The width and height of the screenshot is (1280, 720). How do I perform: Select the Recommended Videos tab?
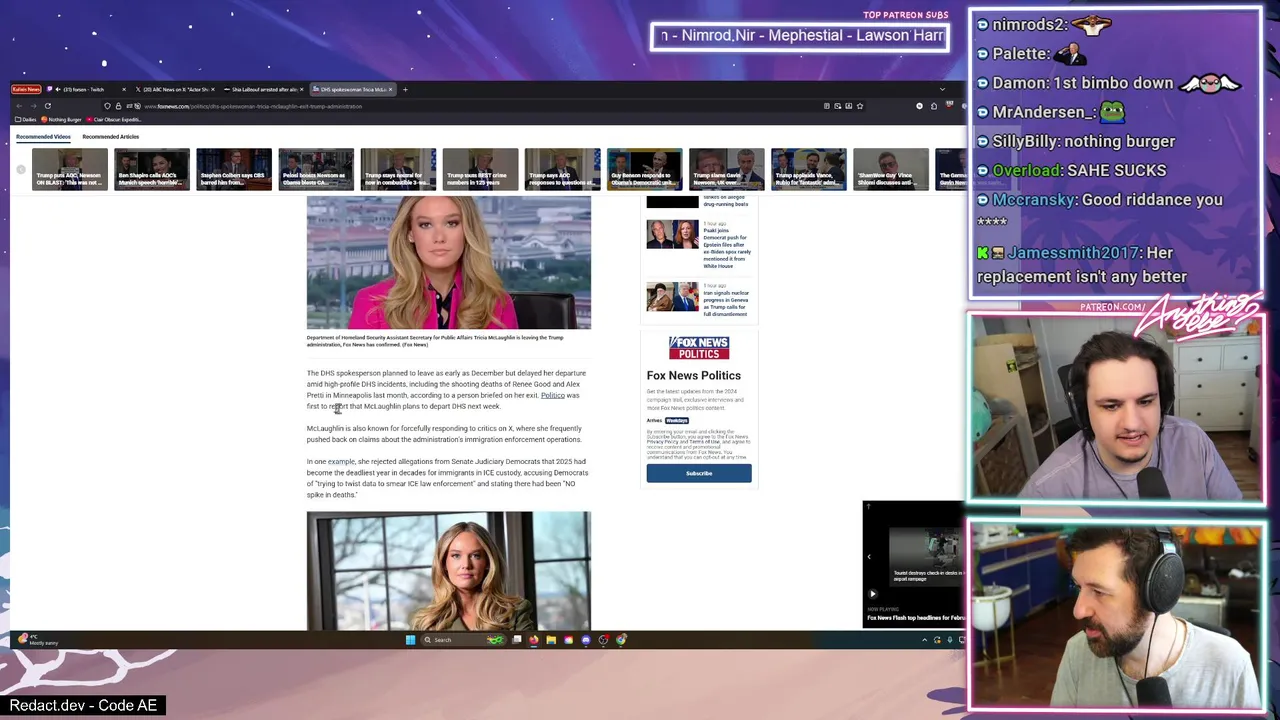(43, 137)
